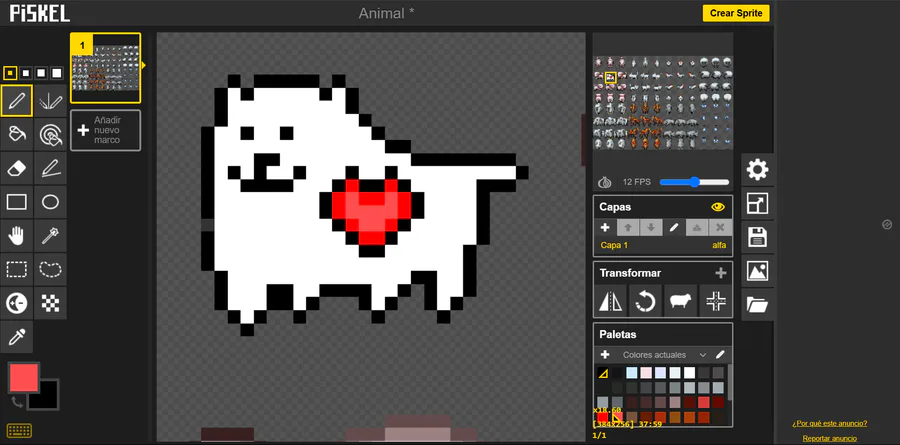
Task: Edit current palette pencil icon
Action: [720, 354]
